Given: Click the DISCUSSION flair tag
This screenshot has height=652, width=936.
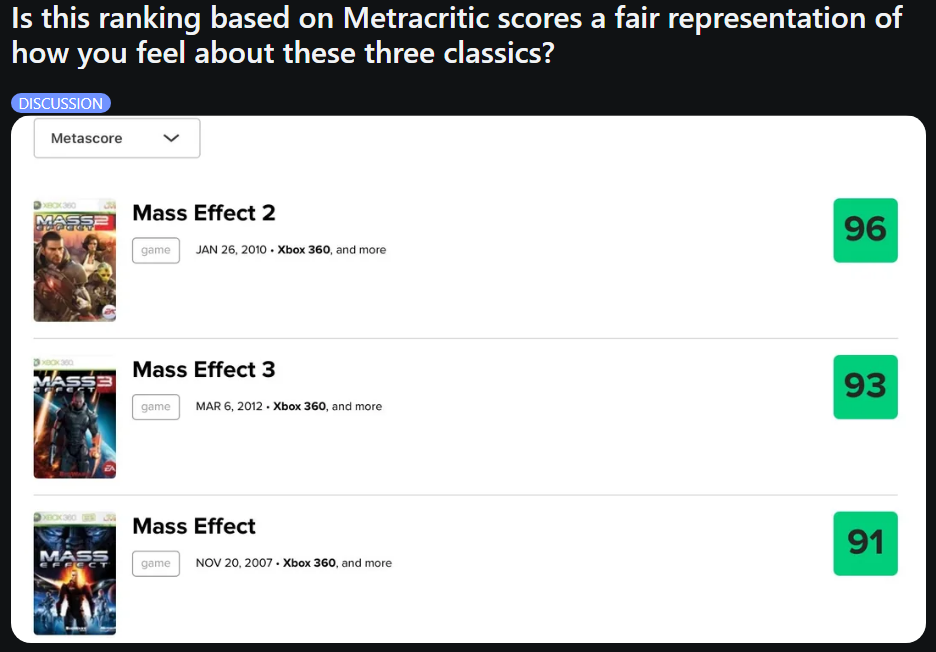Looking at the screenshot, I should pyautogui.click(x=61, y=103).
